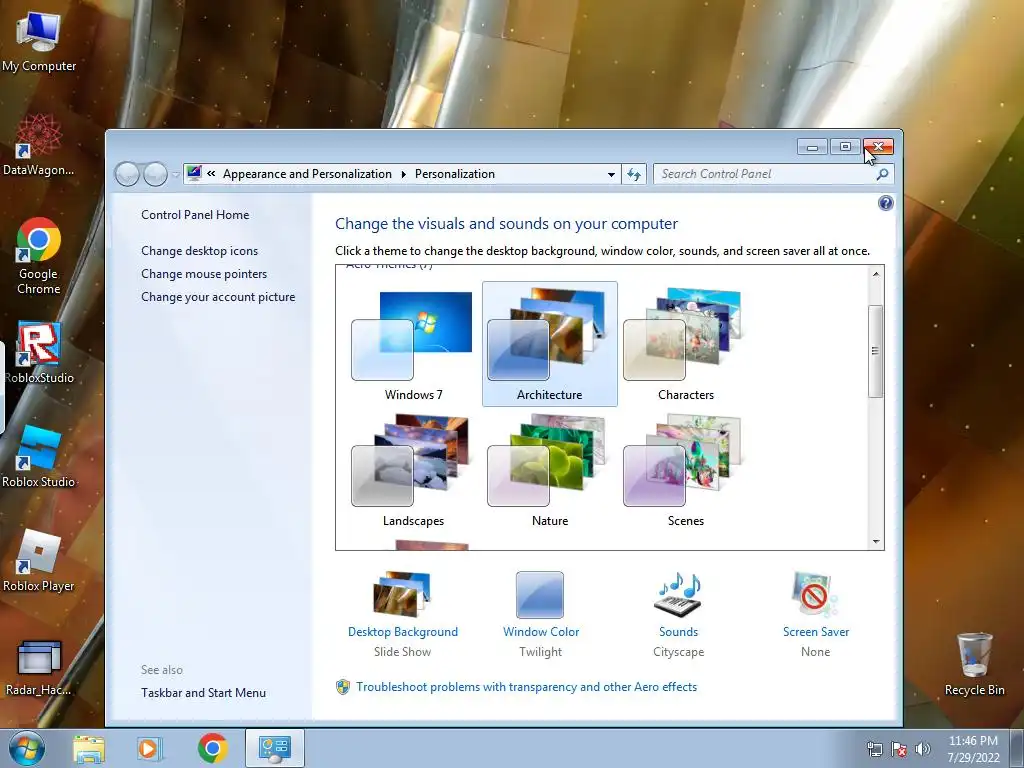The width and height of the screenshot is (1024, 768).
Task: Select the Windows 7 theme
Action: coord(413,346)
